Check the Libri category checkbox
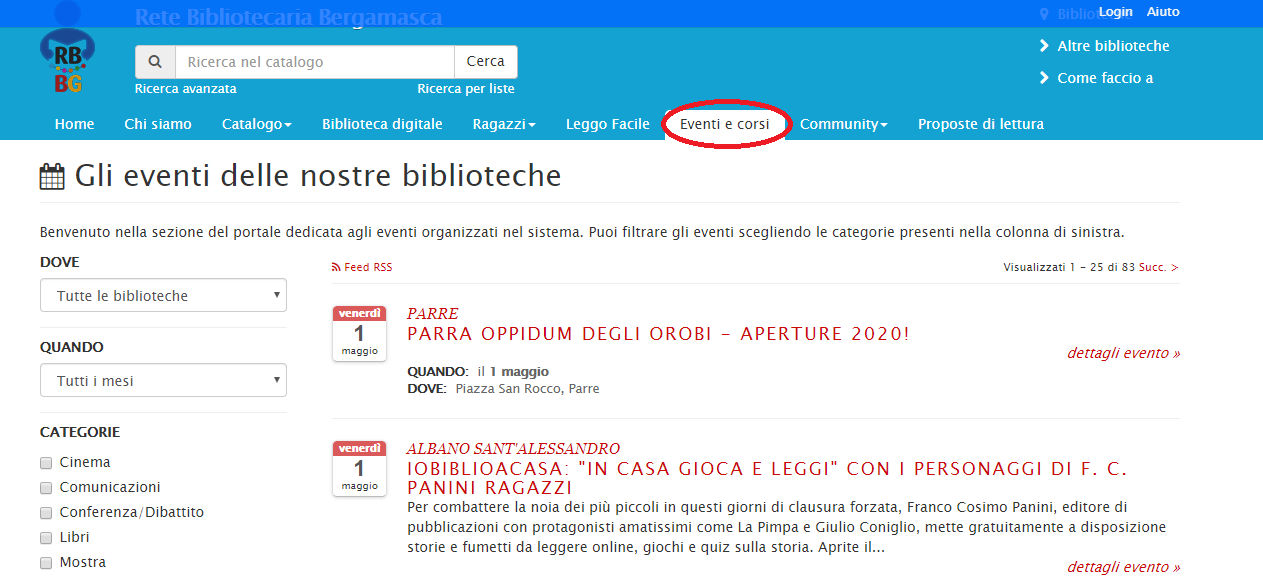1263x576 pixels. [45, 537]
